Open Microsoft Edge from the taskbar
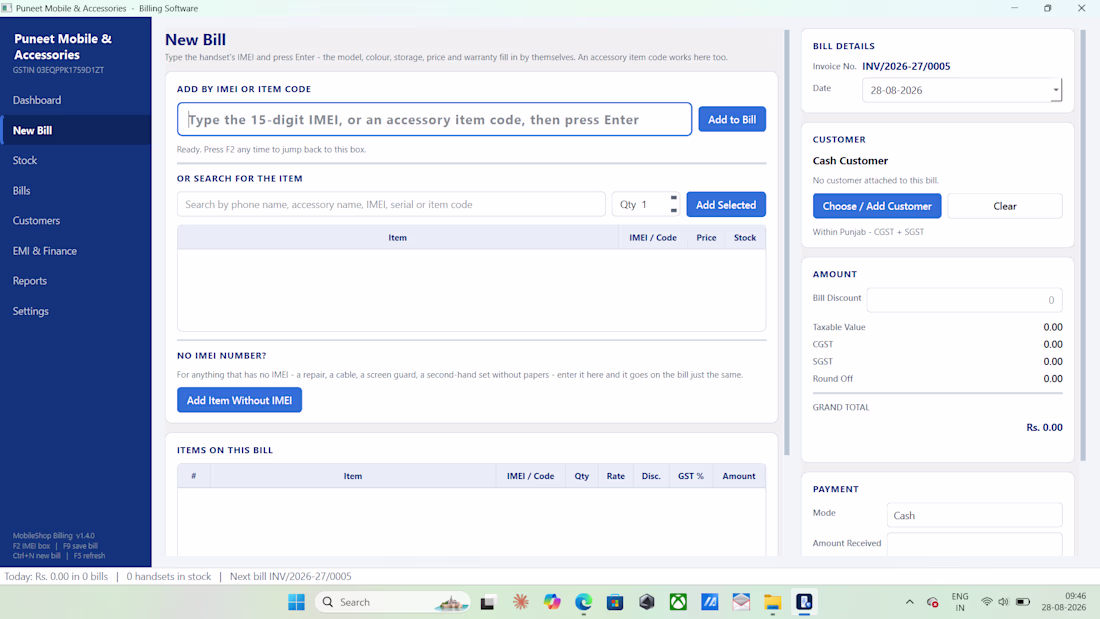 [584, 602]
